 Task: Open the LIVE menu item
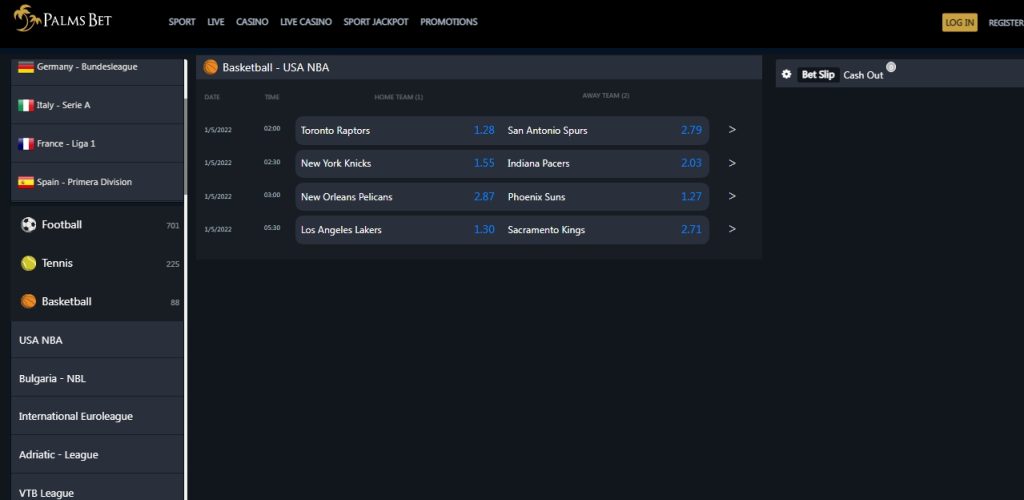tap(216, 22)
